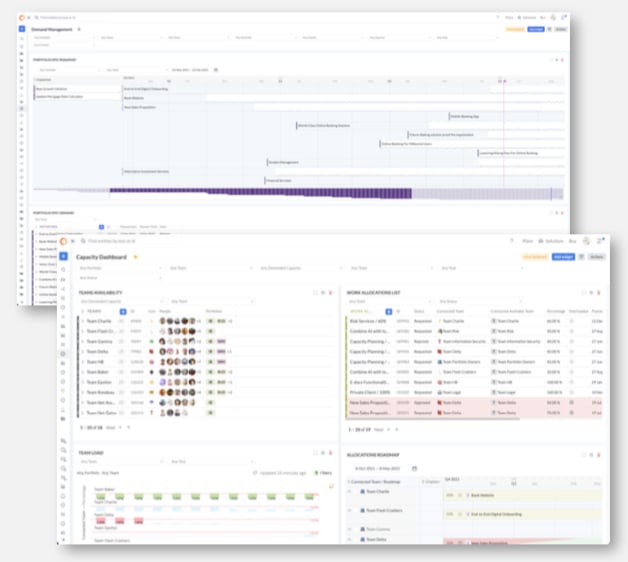This screenshot has width=628, height=562.
Task: Maximize the Team Load widget
Action: click(315, 453)
